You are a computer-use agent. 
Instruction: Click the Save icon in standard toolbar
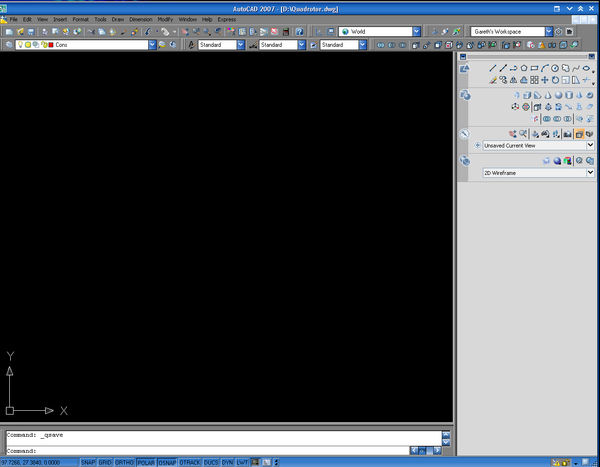(x=31, y=32)
